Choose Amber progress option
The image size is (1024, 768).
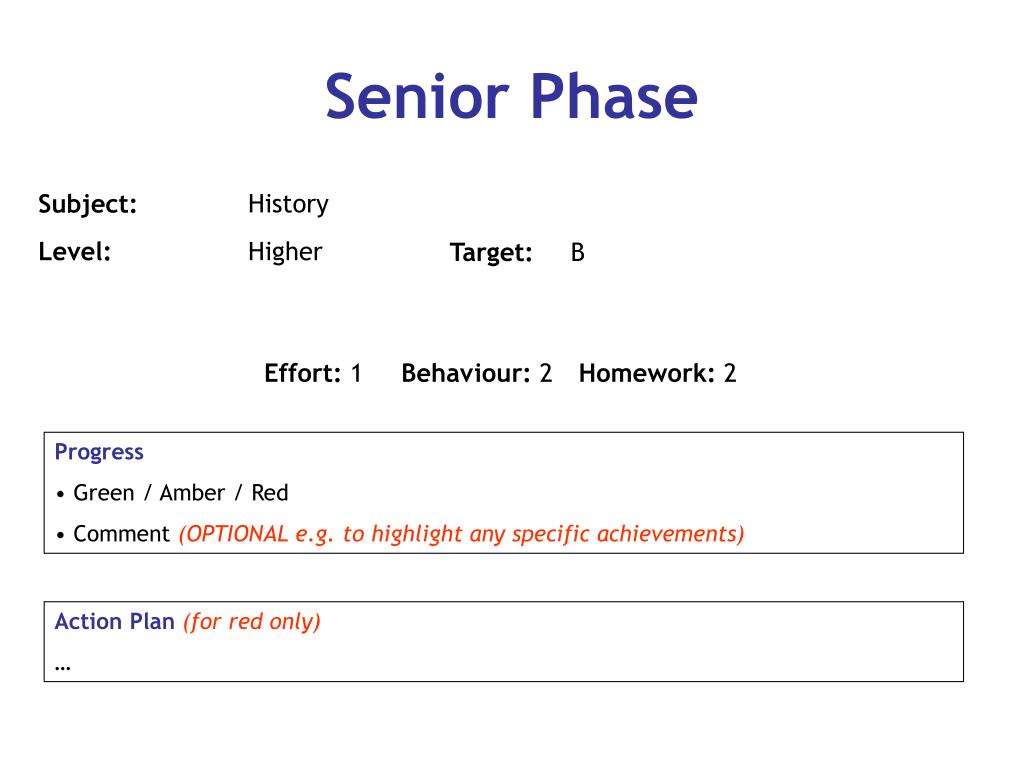pyautogui.click(x=192, y=492)
